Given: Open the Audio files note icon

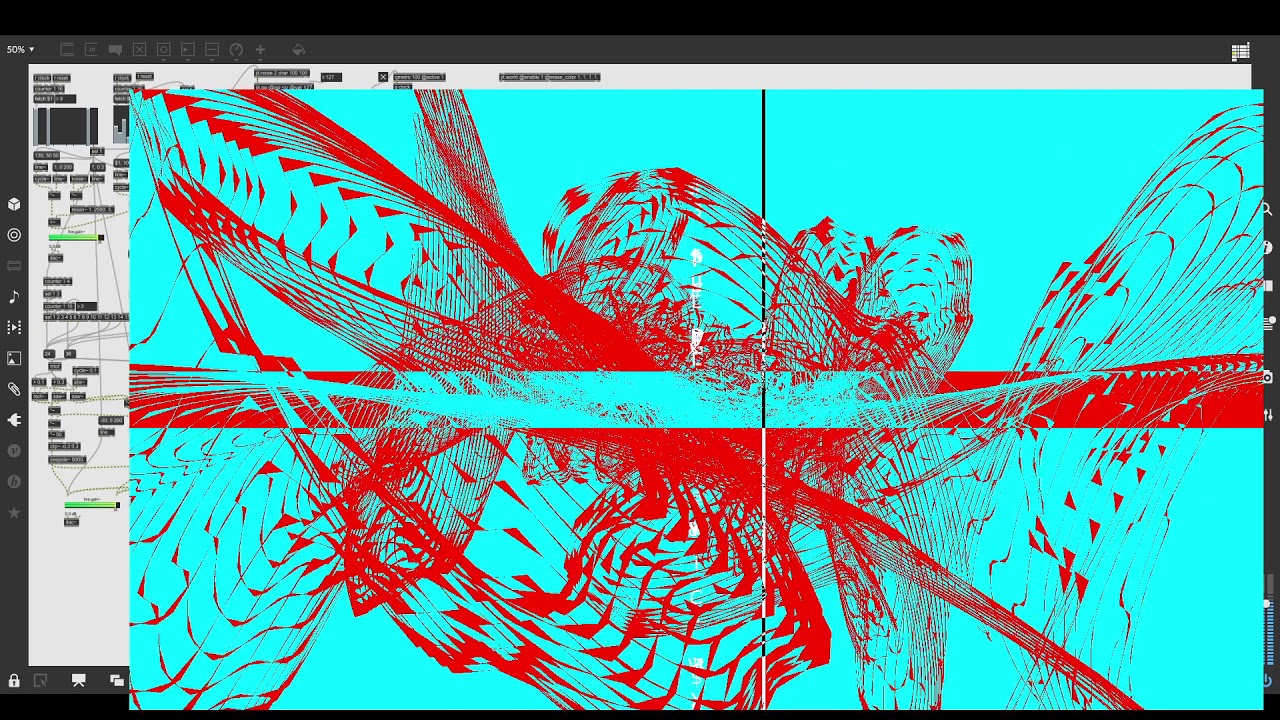Looking at the screenshot, I should 14,297.
